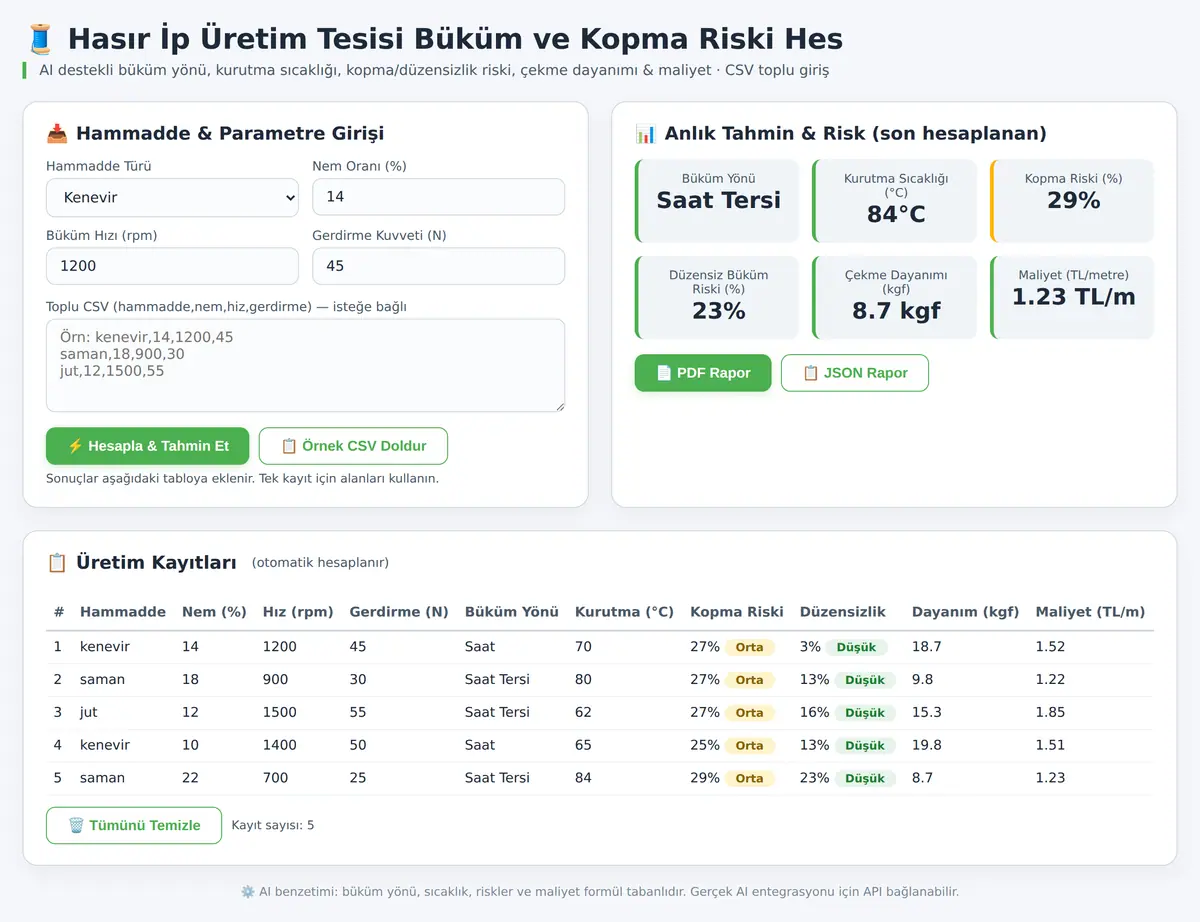Click the jut cell in row 3
Image resolution: width=1200 pixels, height=922 pixels.
point(88,712)
